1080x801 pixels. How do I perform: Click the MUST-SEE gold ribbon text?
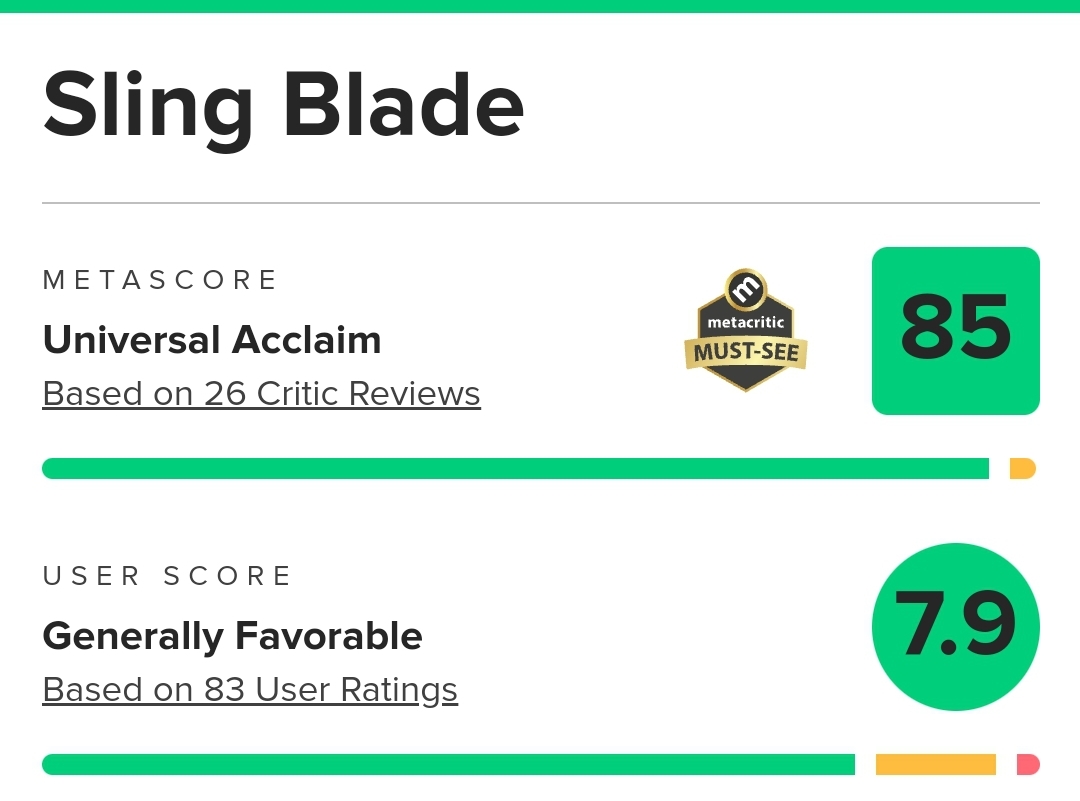(x=746, y=353)
